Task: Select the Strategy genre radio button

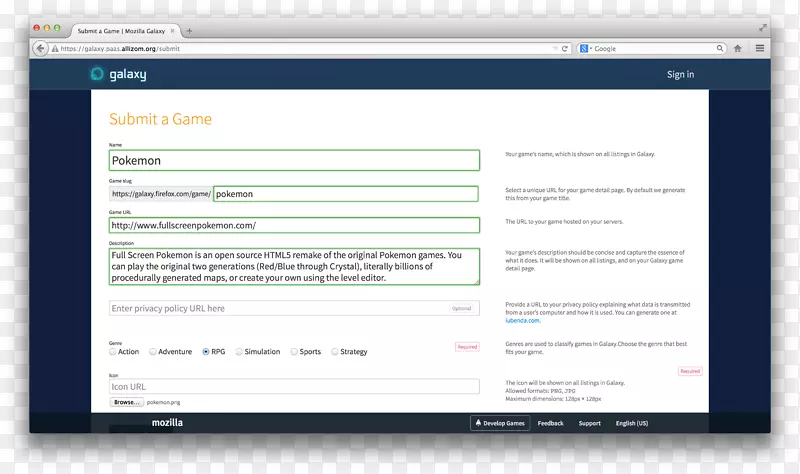Action: tap(335, 352)
